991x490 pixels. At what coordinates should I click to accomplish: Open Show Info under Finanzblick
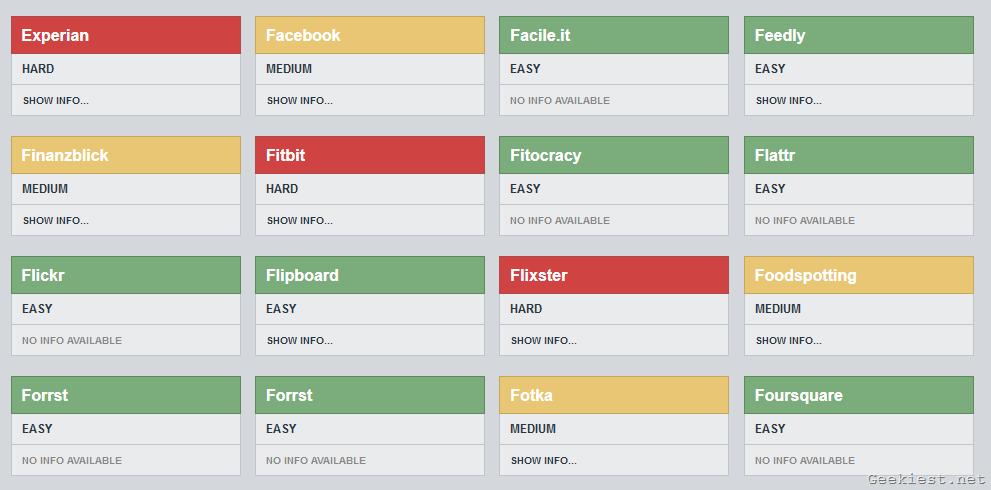[x=56, y=220]
